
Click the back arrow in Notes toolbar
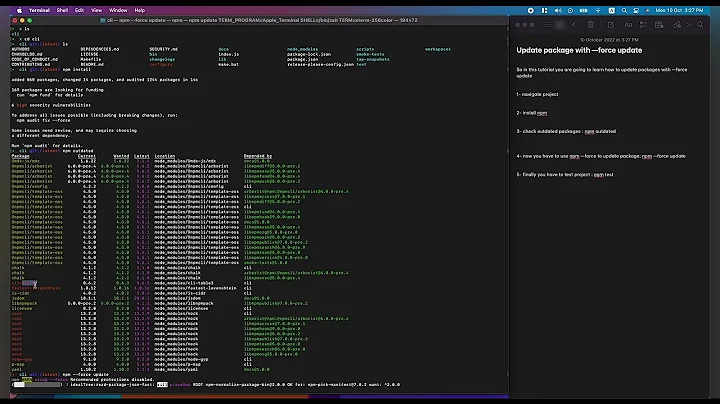[x=574, y=25]
